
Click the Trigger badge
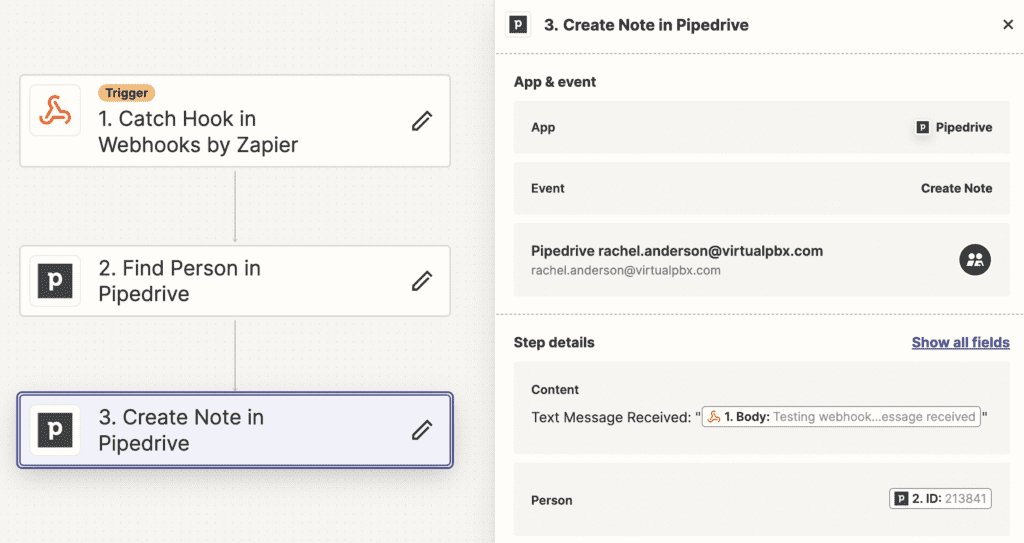click(x=127, y=93)
